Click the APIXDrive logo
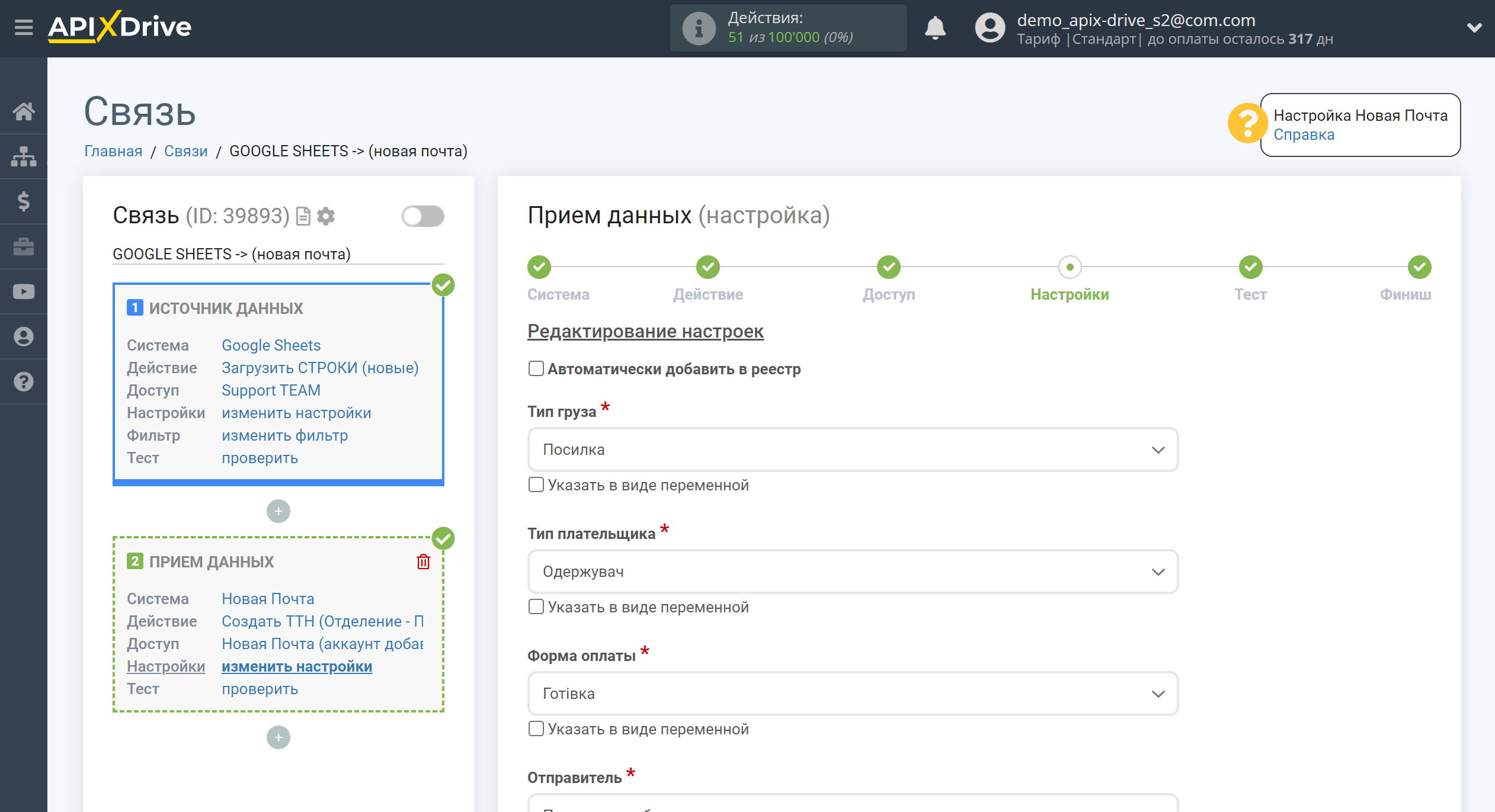Viewport: 1495px width, 812px height. click(120, 27)
